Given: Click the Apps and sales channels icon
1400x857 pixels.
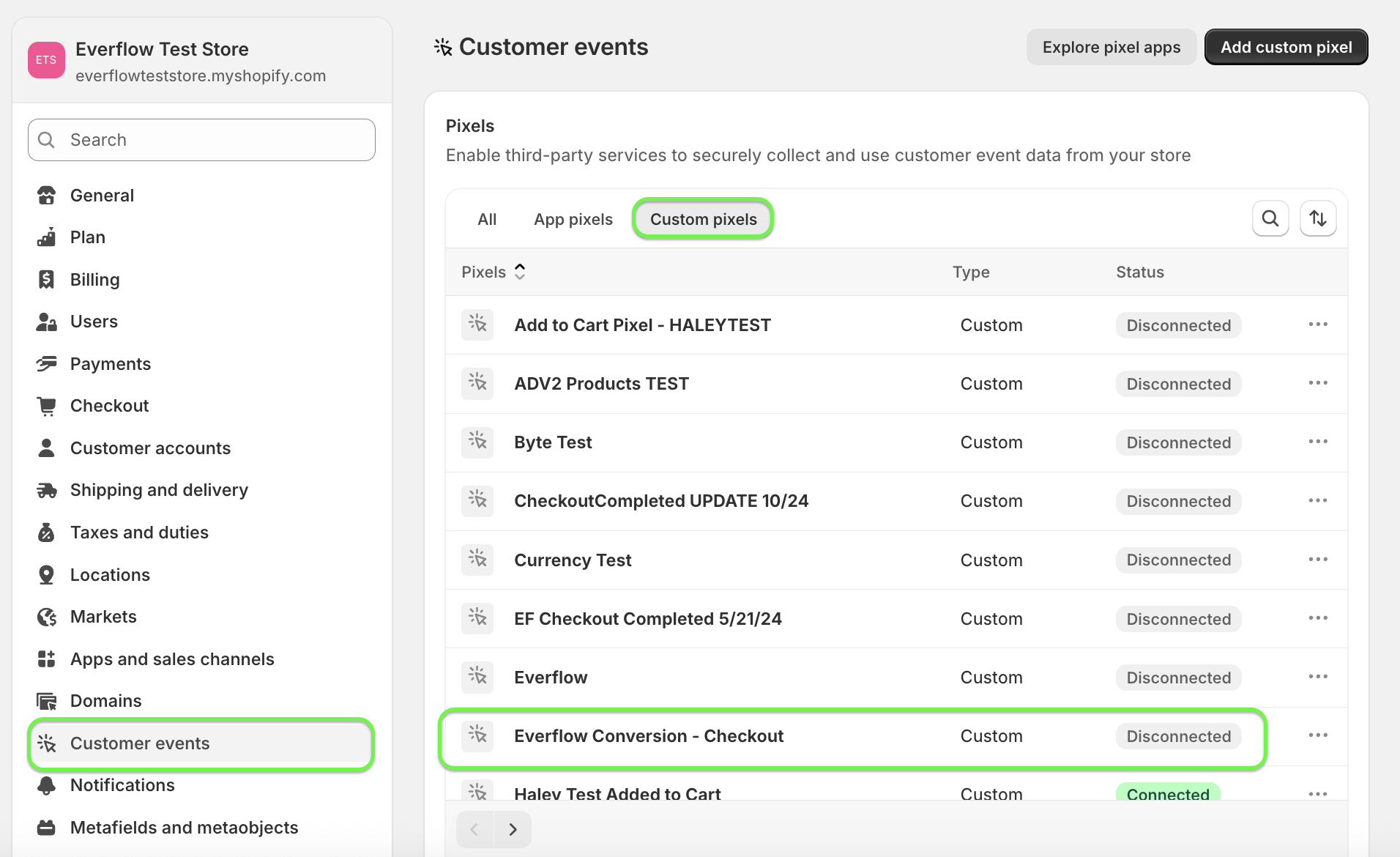Looking at the screenshot, I should [x=47, y=659].
